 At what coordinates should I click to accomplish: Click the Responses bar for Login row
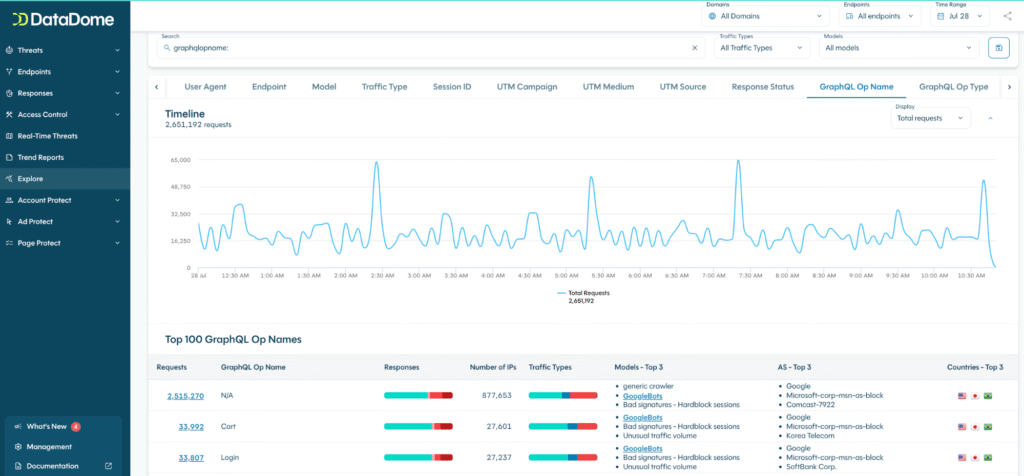coord(419,458)
